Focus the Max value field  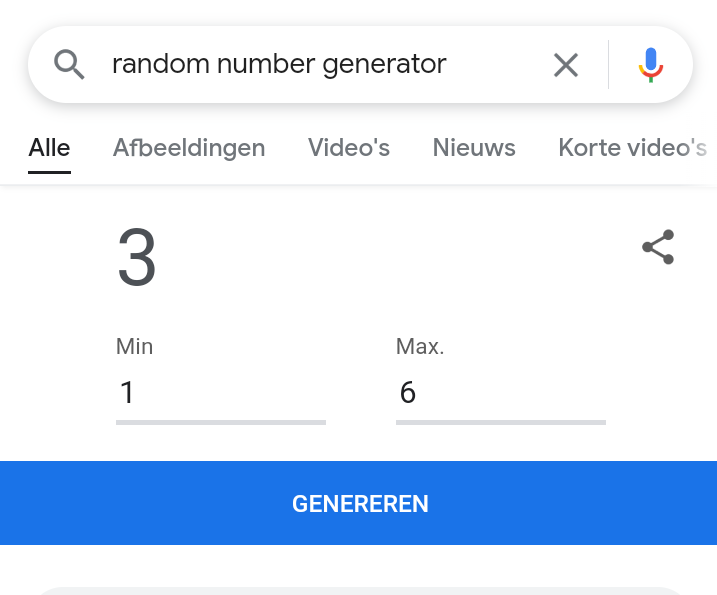coord(500,392)
